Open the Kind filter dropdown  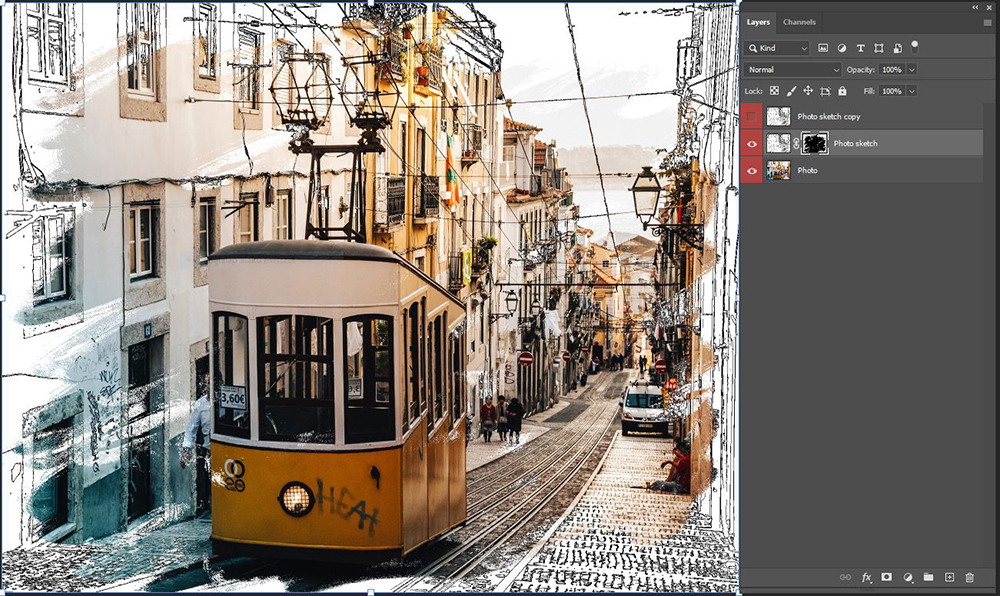pyautogui.click(x=776, y=48)
